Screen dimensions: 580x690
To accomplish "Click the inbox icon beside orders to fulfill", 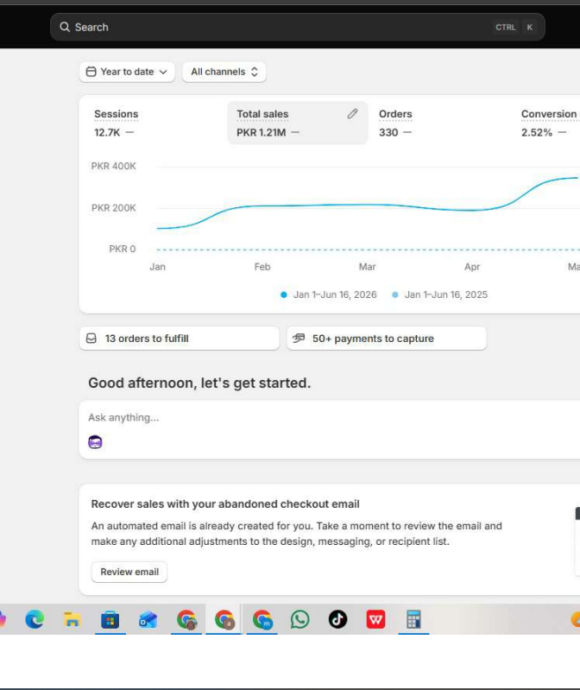I will 91,338.
